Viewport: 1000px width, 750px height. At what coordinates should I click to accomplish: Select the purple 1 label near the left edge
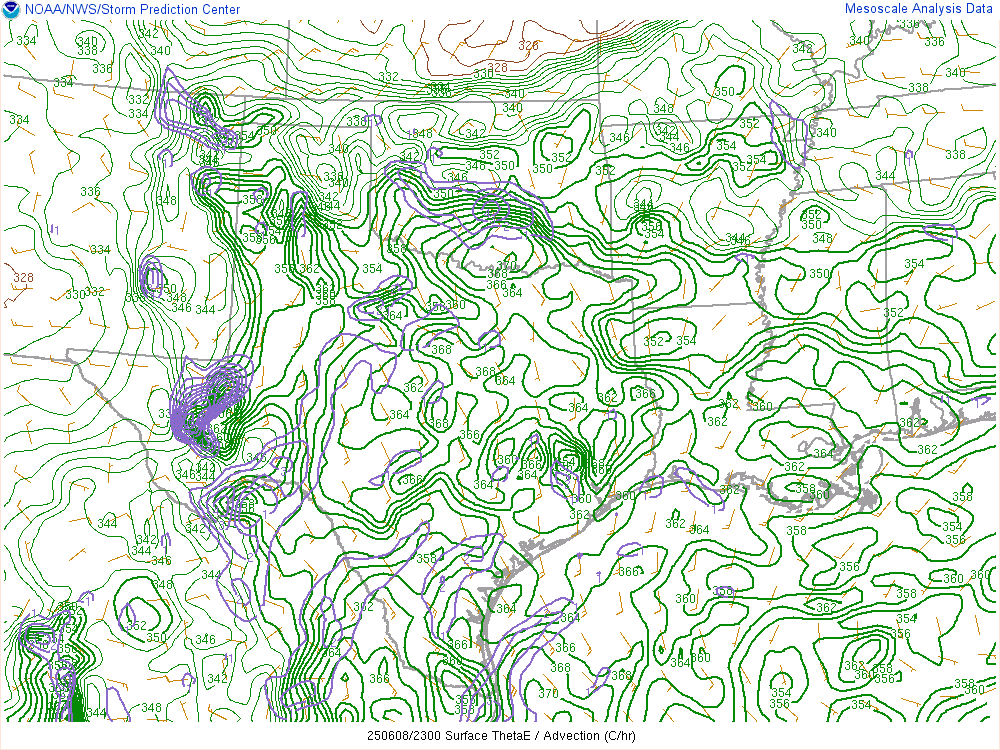54,230
